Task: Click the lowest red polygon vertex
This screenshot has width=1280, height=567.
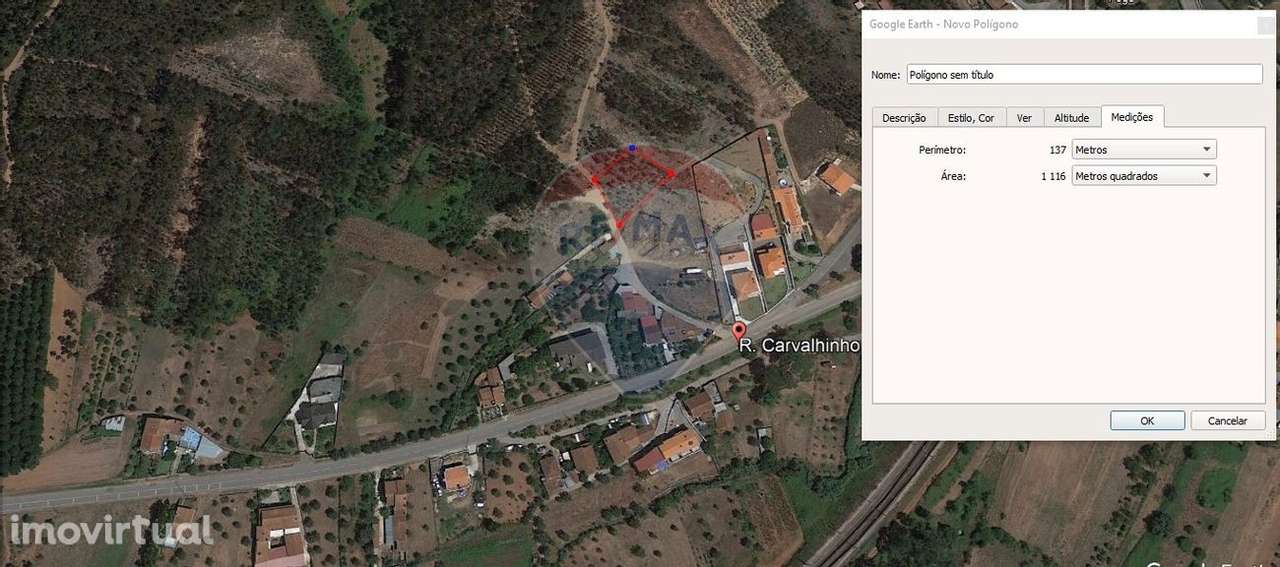Action: point(617,224)
